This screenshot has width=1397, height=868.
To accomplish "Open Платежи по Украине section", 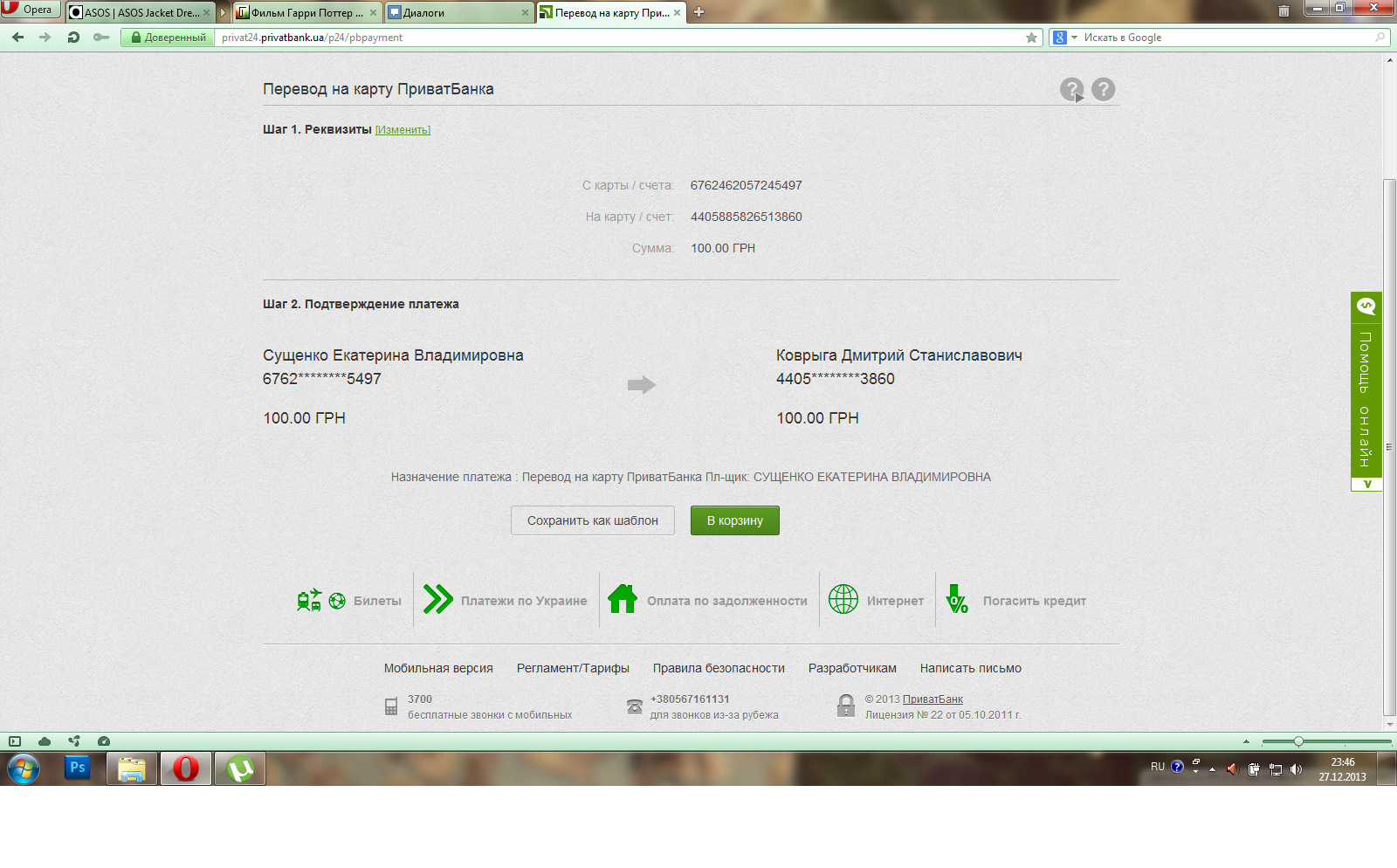I will click(x=506, y=601).
